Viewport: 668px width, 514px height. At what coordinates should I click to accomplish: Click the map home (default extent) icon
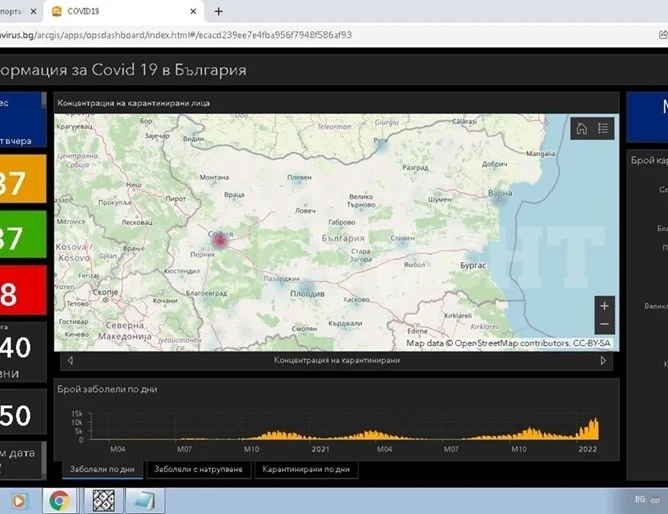[x=582, y=128]
